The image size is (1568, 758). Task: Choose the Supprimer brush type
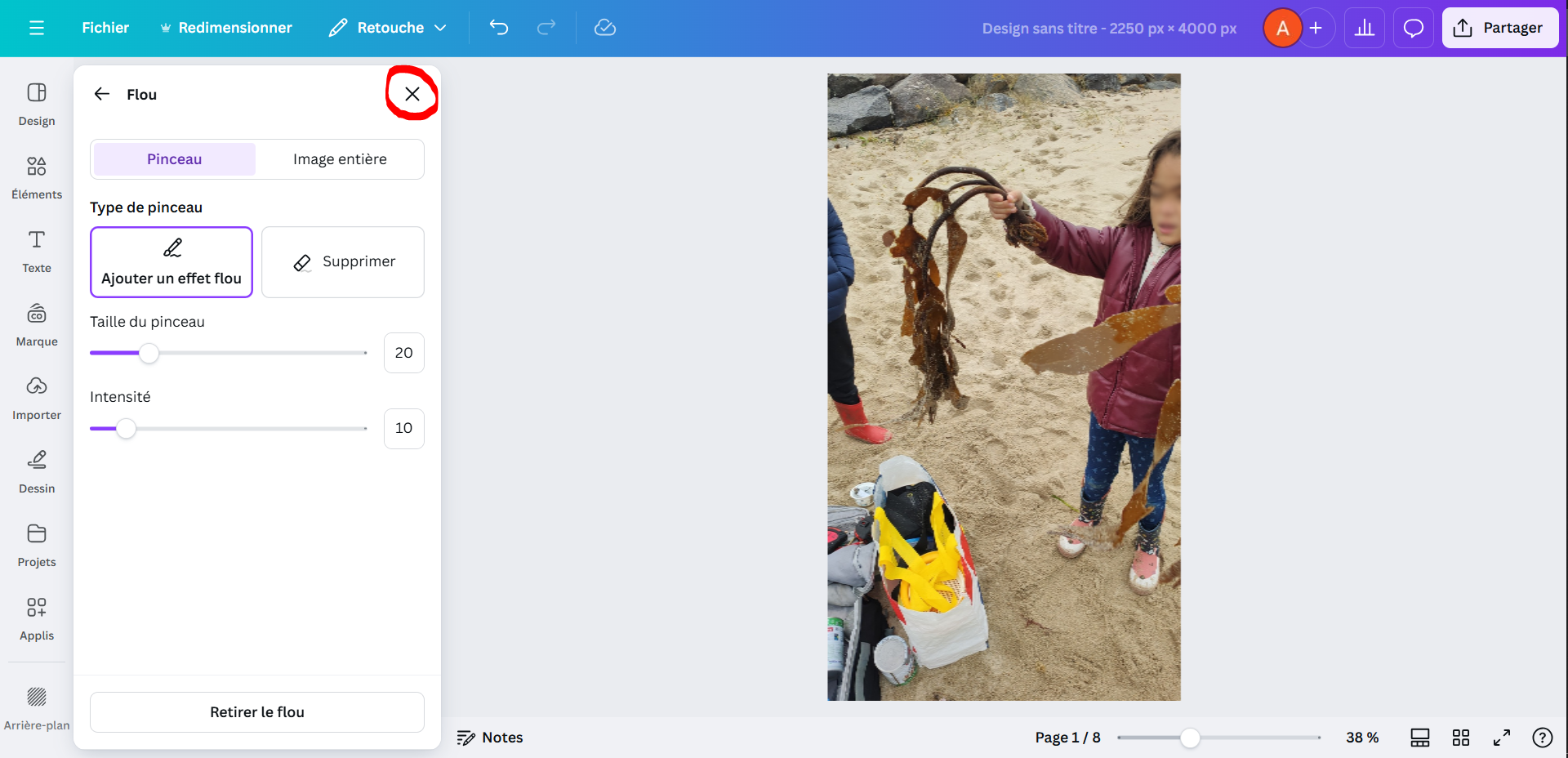pos(343,262)
